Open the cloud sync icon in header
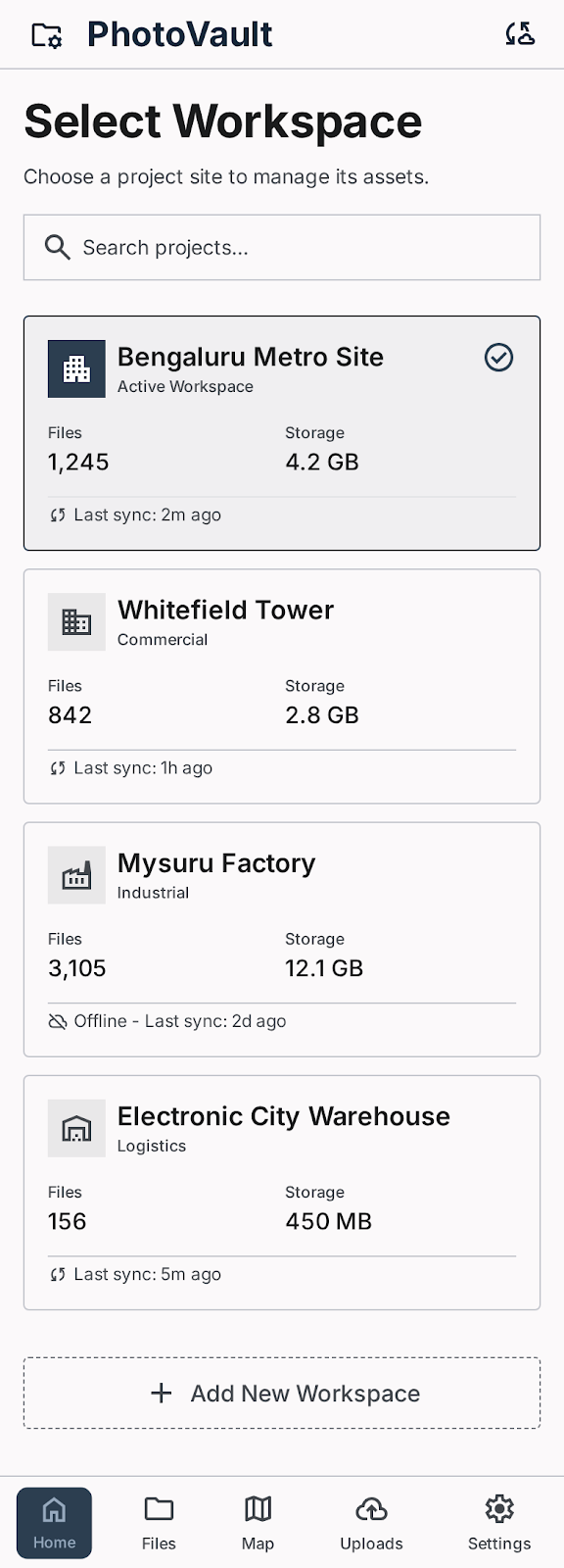The image size is (564, 1568). 520,34
